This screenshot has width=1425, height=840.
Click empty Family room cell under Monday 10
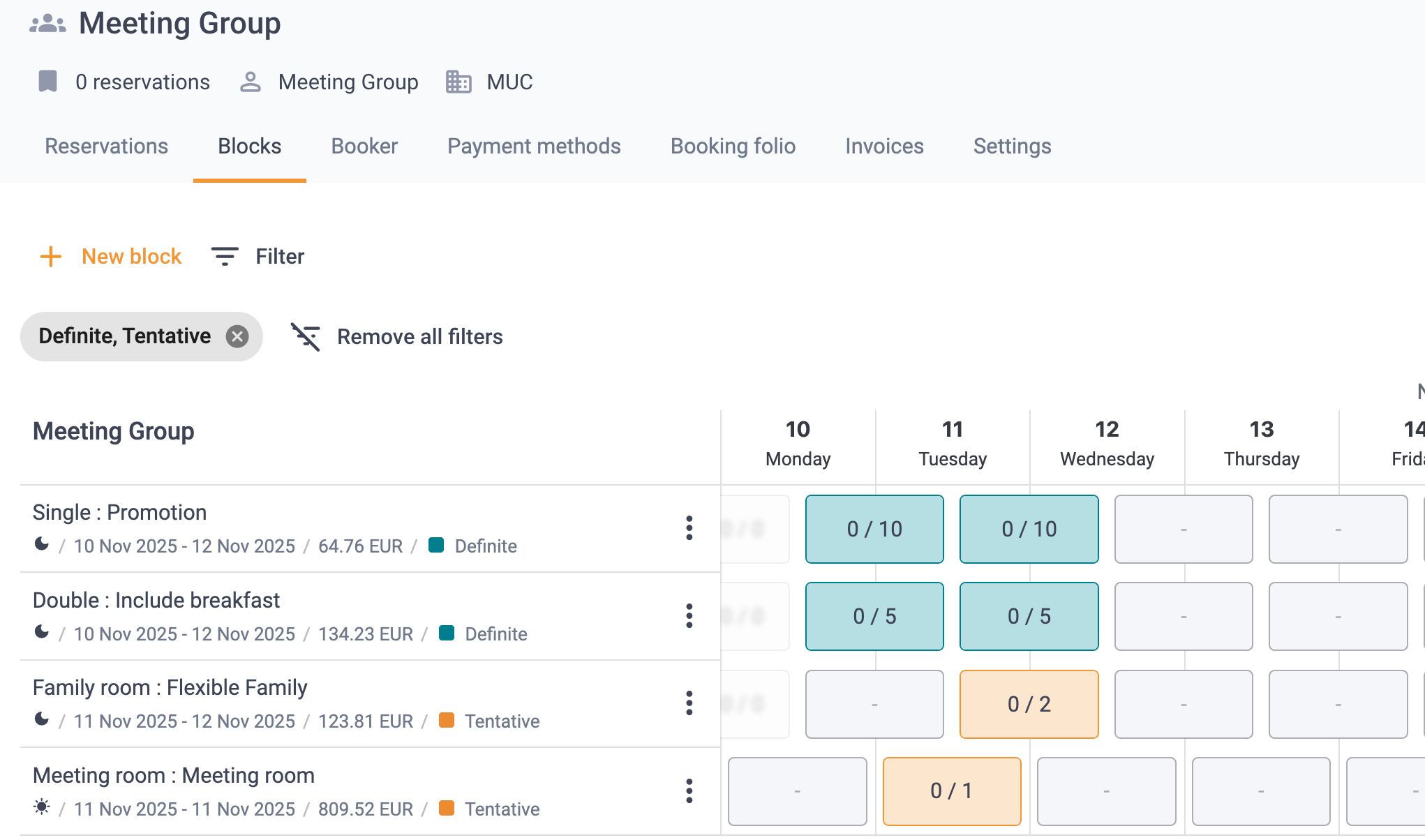click(x=874, y=704)
